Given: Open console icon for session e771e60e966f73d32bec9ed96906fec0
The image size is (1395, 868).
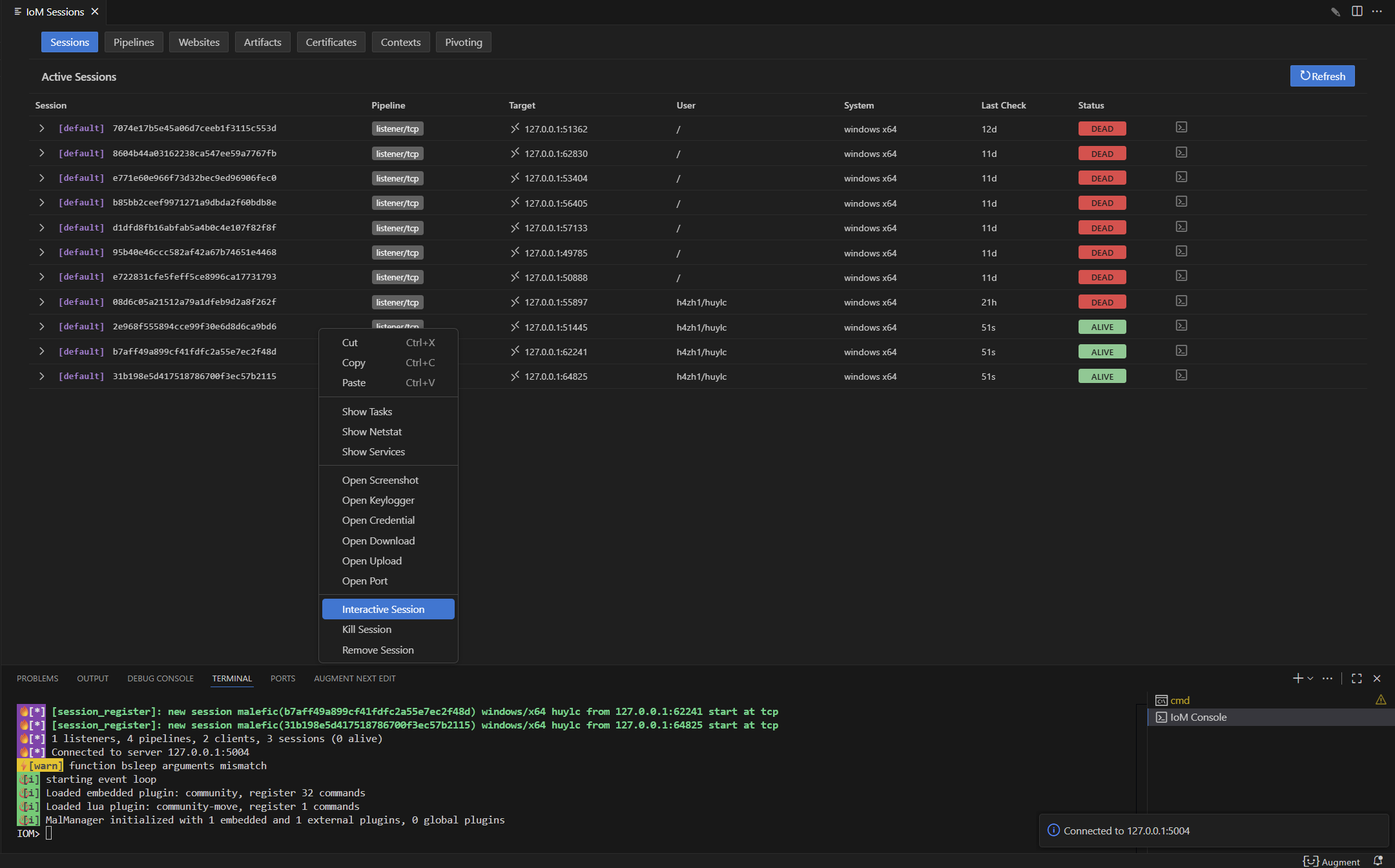Looking at the screenshot, I should [1181, 177].
